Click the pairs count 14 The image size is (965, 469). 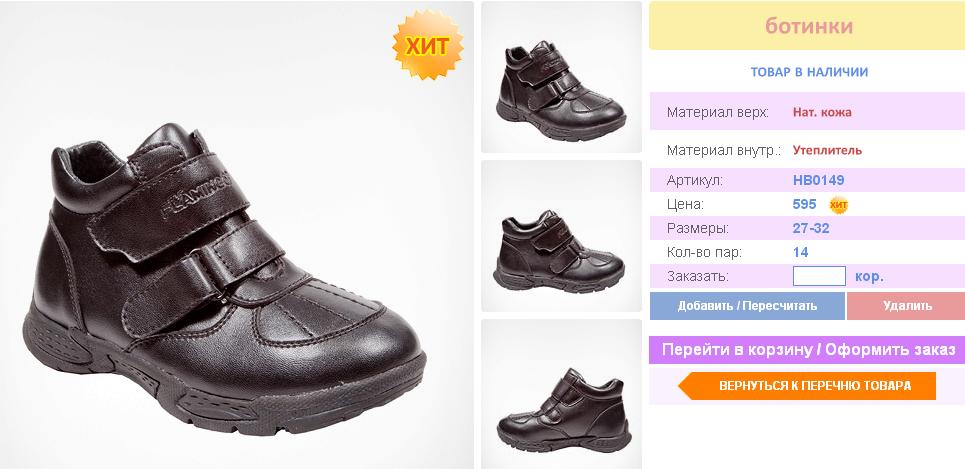(801, 252)
